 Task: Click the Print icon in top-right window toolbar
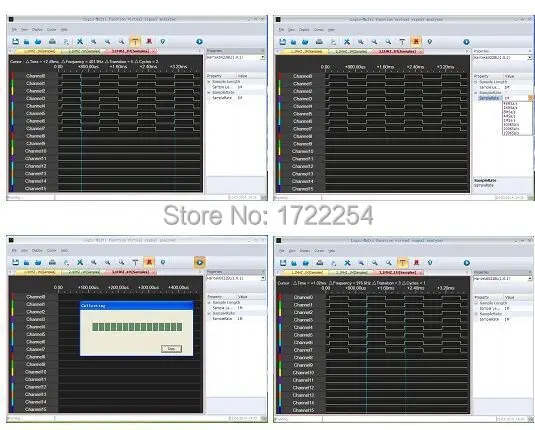pyautogui.click(x=319, y=42)
